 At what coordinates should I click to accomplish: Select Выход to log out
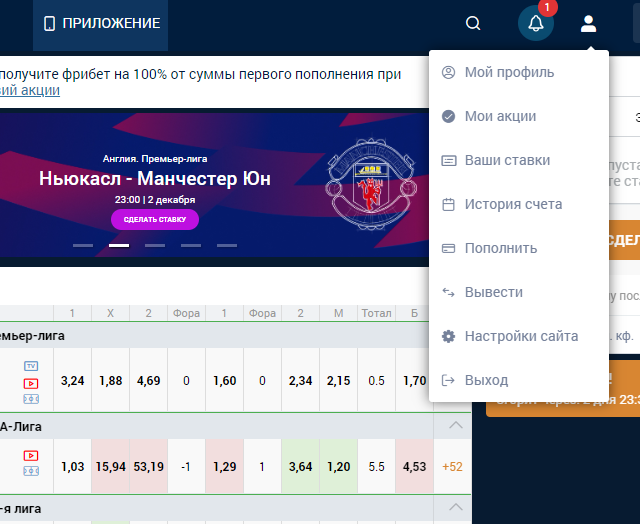(x=519, y=380)
